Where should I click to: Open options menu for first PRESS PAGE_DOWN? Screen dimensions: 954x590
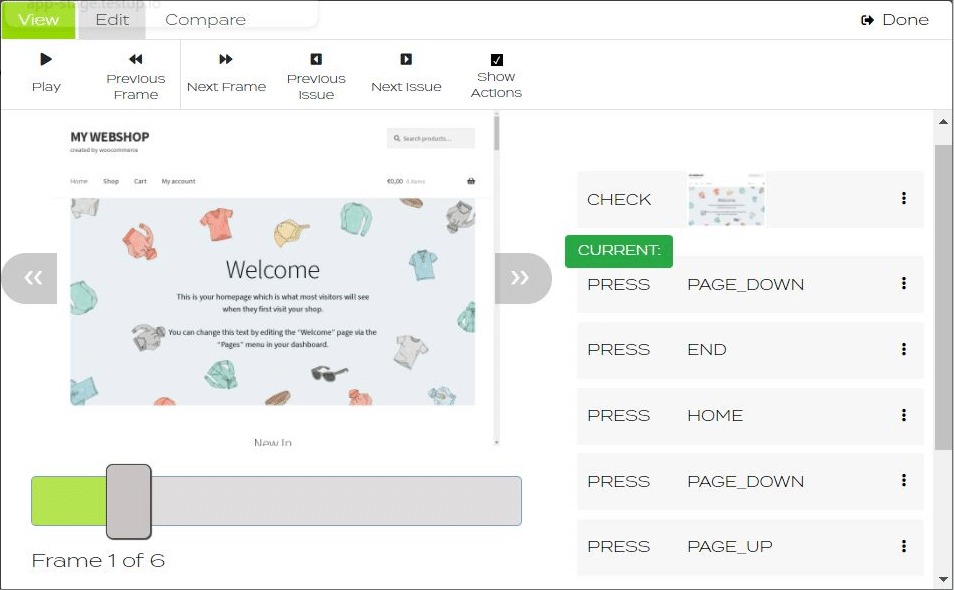click(904, 283)
